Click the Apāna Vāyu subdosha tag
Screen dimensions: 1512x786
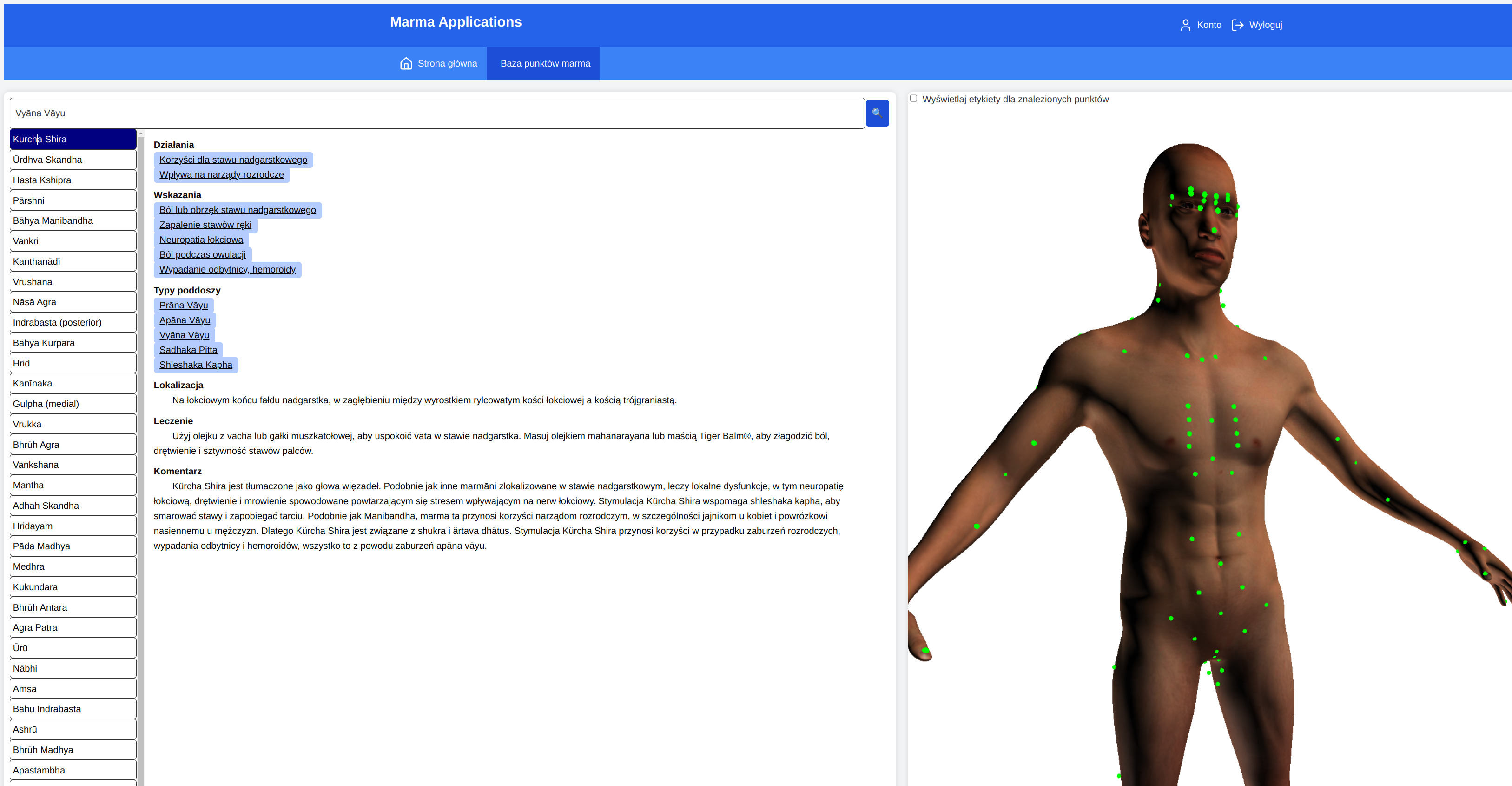coord(185,320)
